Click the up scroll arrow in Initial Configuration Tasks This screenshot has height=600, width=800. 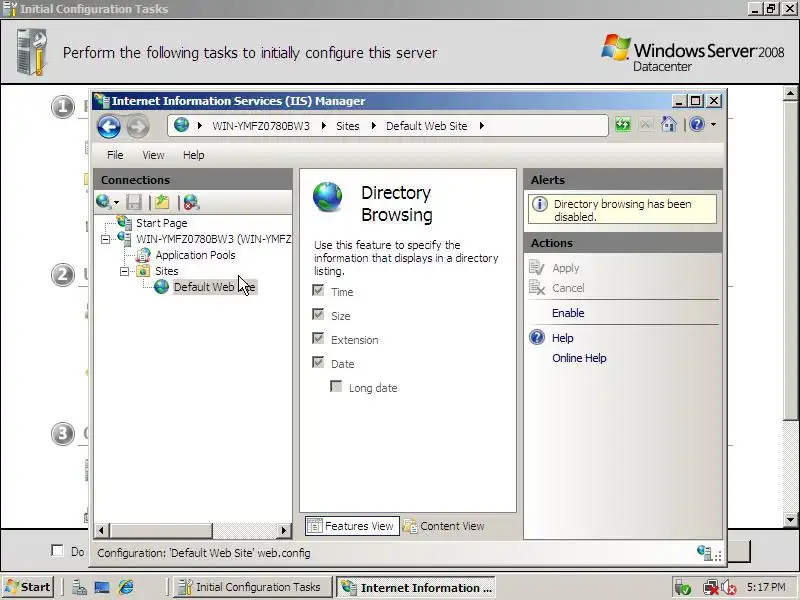point(790,93)
